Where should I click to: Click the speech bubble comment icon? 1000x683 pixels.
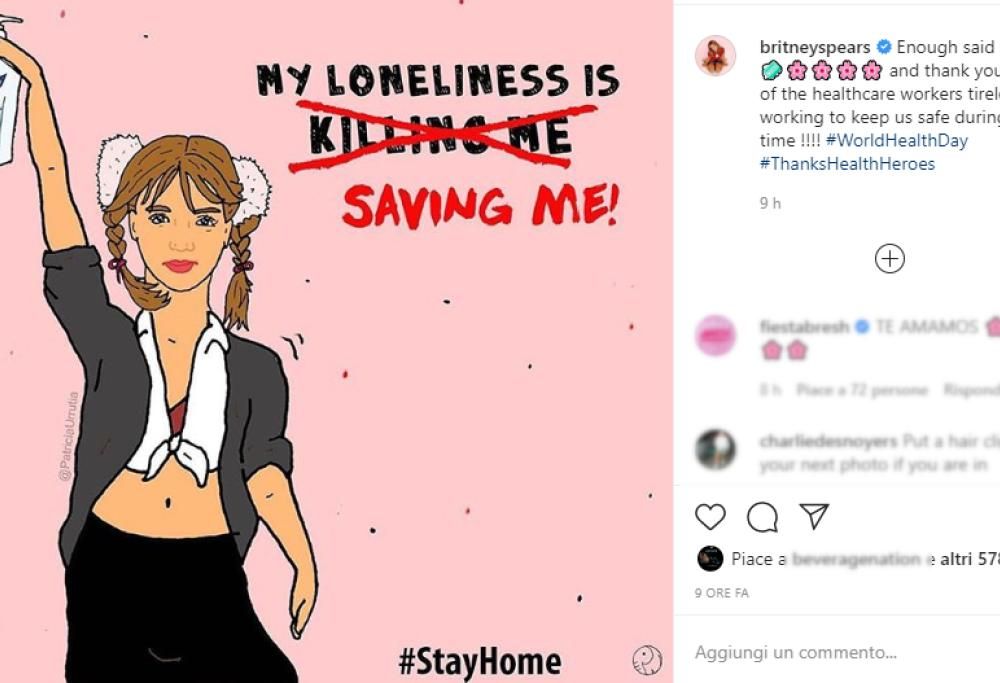[x=762, y=516]
